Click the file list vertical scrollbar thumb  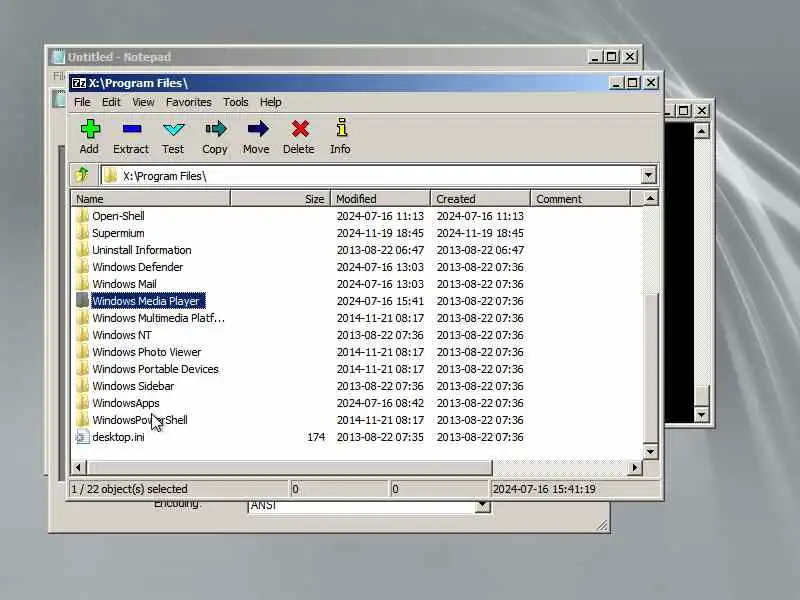tap(650, 368)
